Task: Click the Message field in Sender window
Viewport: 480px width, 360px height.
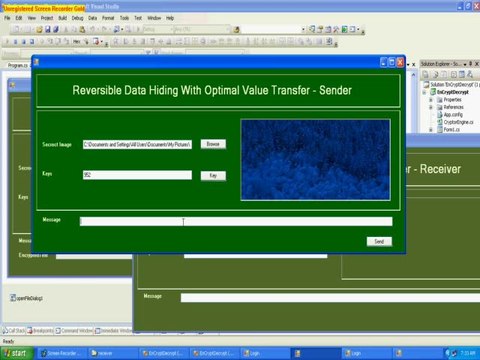Action: point(236,221)
